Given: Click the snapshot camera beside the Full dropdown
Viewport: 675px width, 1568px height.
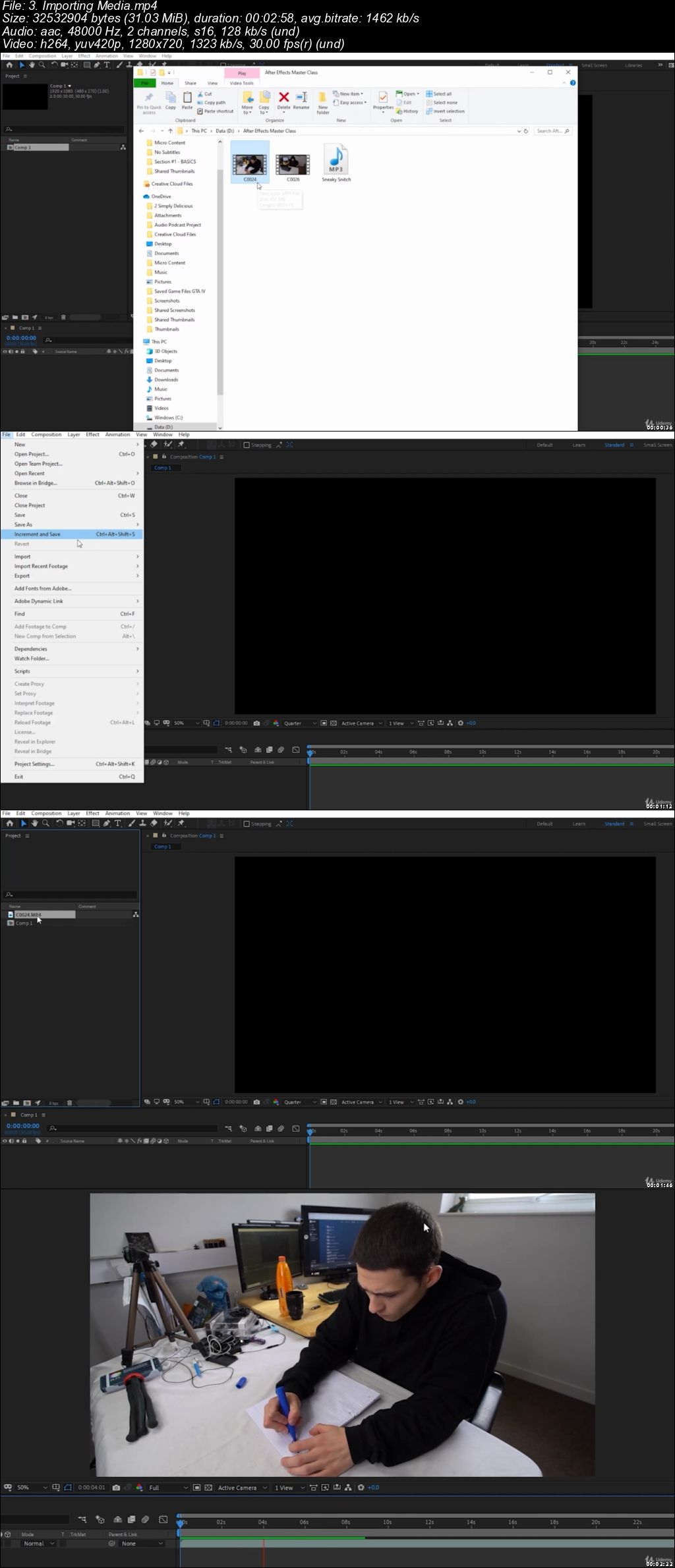Looking at the screenshot, I should (116, 1488).
